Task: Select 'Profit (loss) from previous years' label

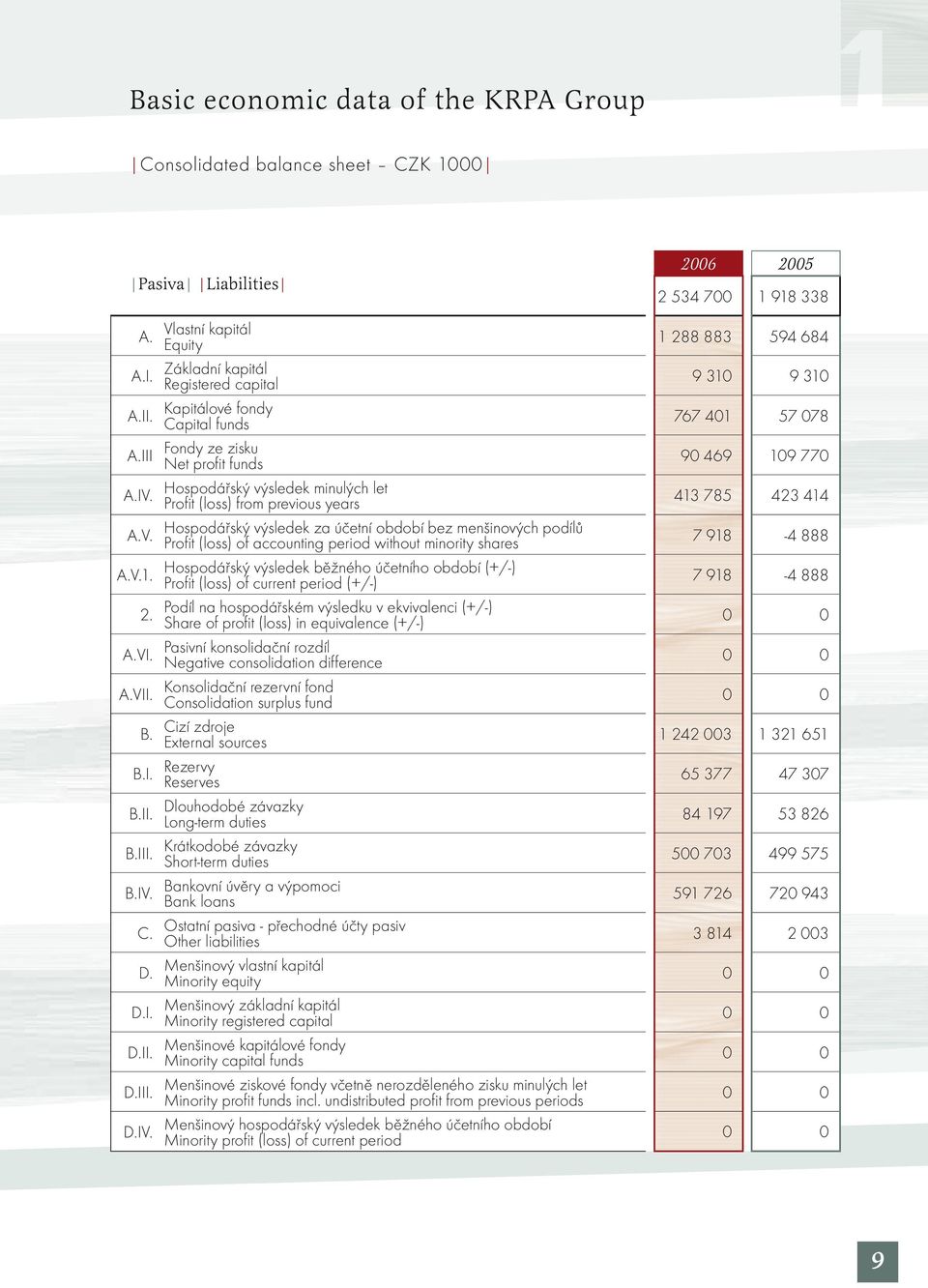Action: tap(261, 504)
